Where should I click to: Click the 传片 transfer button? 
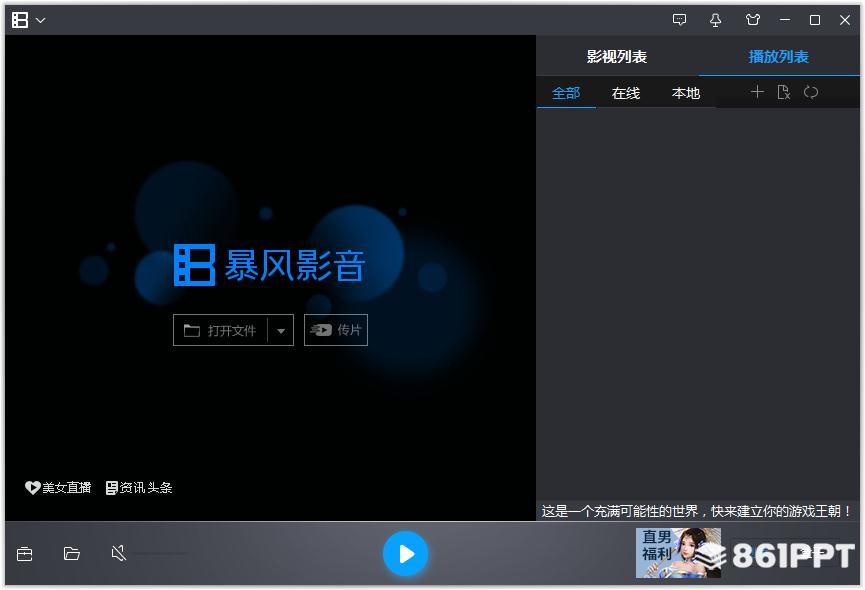coord(336,330)
